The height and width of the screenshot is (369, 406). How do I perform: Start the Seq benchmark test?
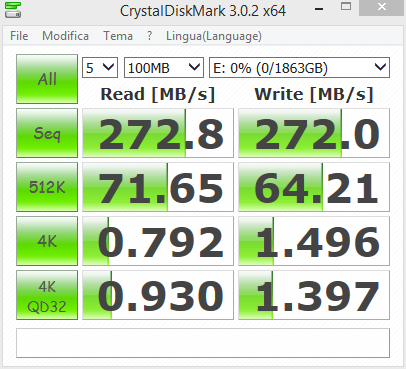[47, 133]
